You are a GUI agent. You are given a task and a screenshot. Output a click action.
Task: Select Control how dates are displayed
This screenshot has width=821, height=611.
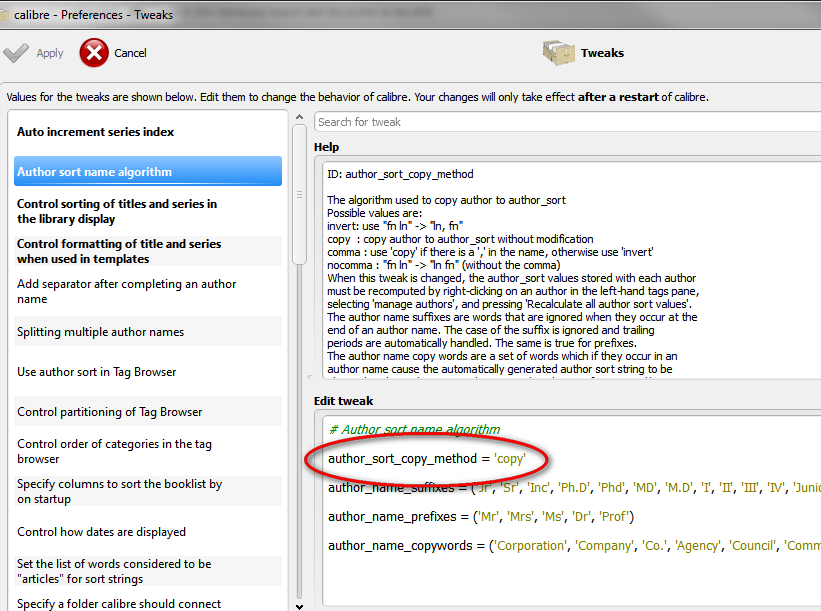coord(148,531)
